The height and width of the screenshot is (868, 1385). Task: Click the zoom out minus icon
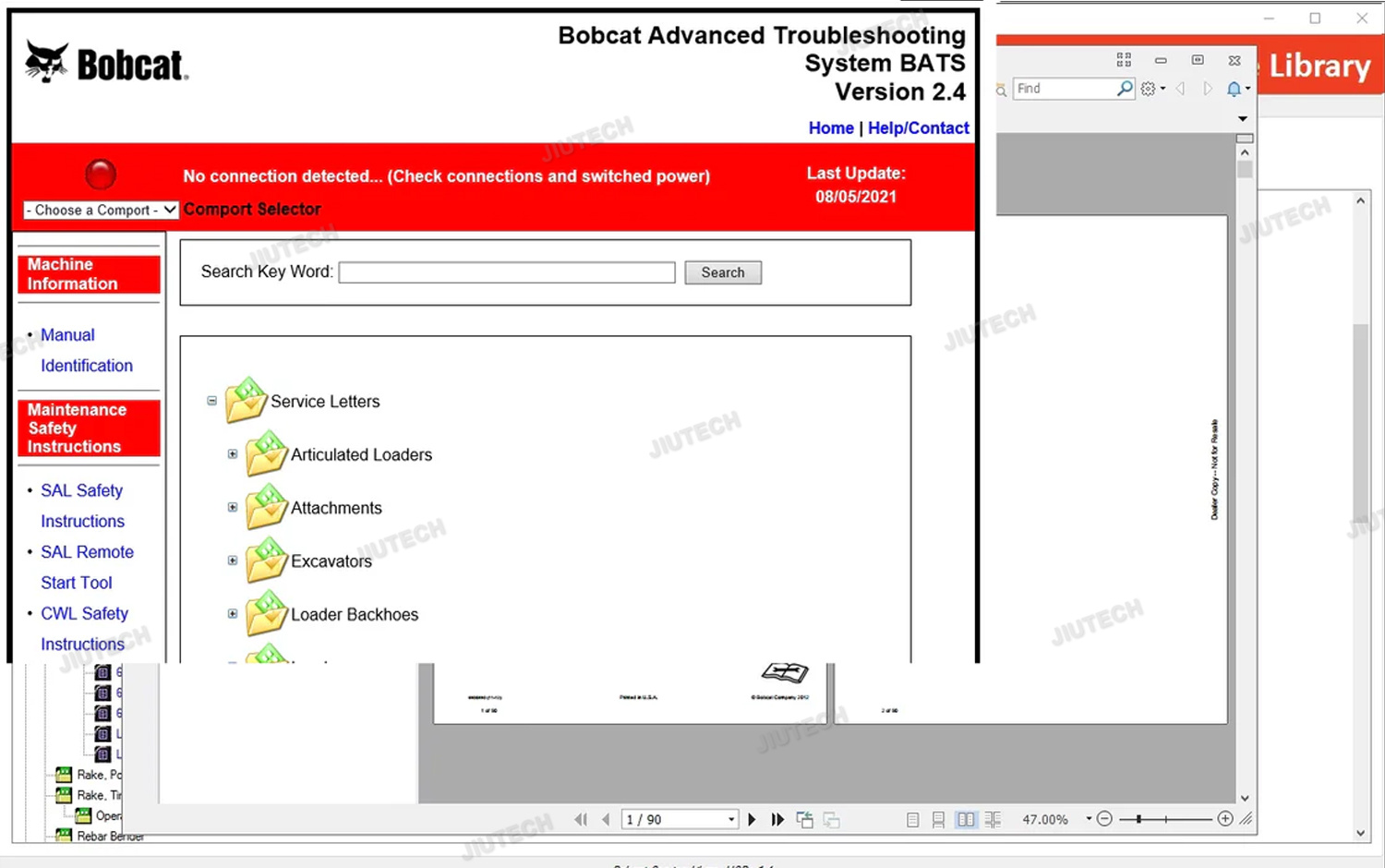click(1104, 819)
